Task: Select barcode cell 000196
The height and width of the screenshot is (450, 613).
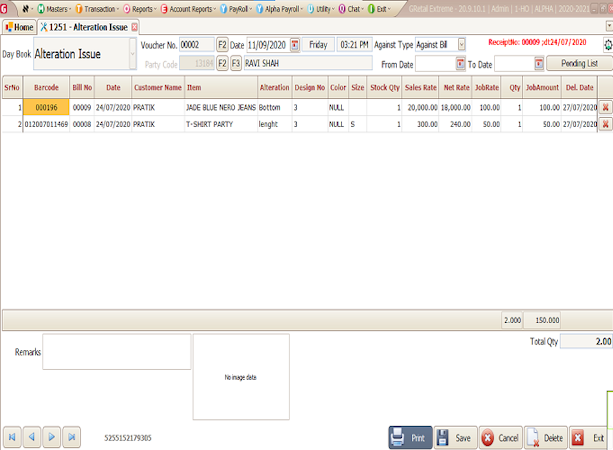Action: 46,107
